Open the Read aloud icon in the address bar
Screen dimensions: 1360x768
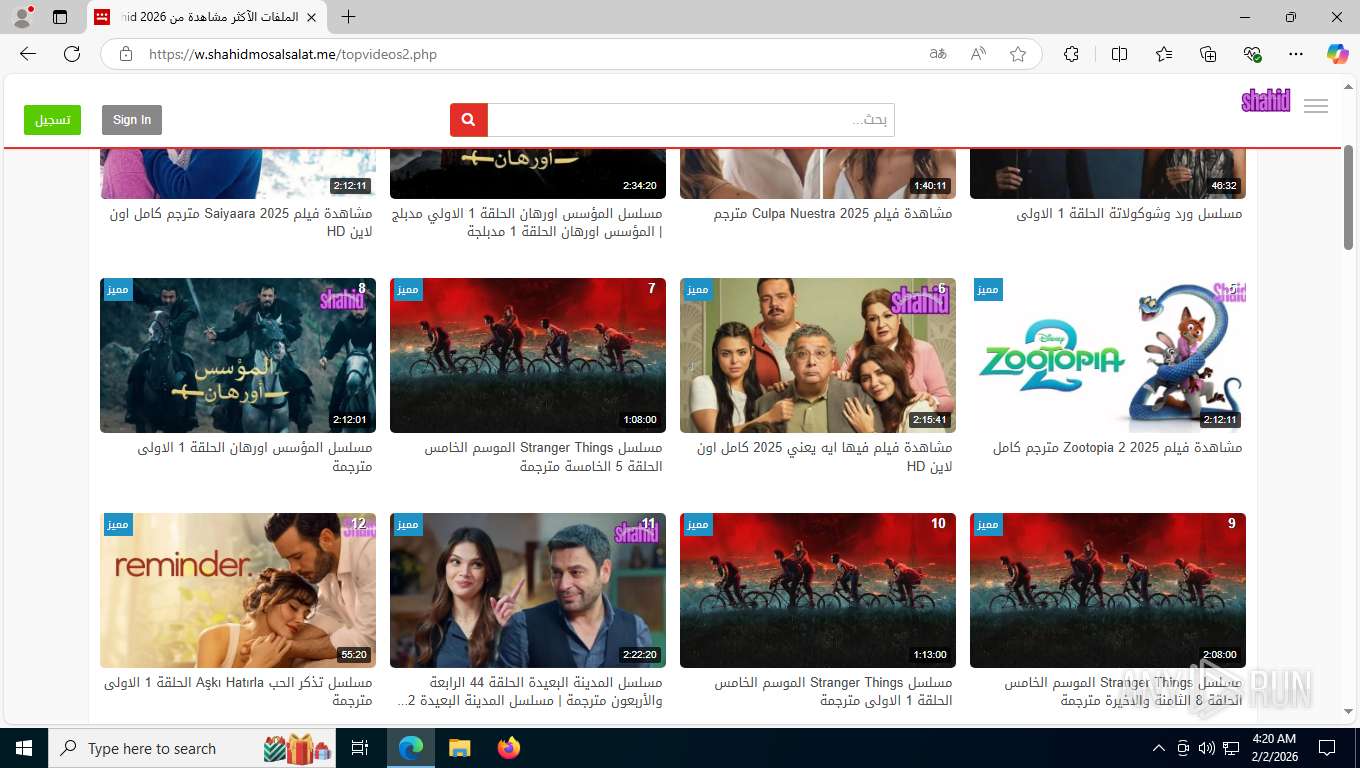(978, 54)
